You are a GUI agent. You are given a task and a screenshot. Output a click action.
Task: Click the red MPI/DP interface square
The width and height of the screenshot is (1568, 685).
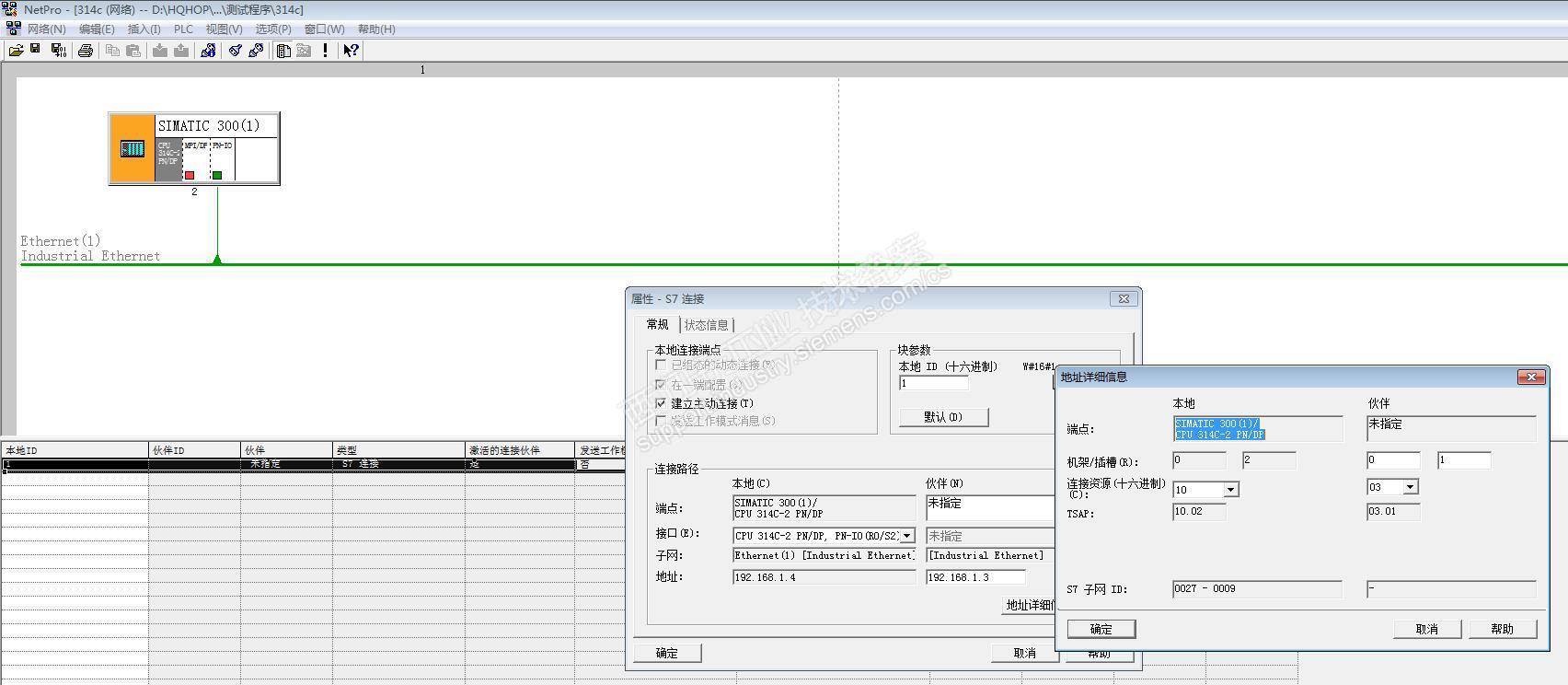pyautogui.click(x=190, y=175)
